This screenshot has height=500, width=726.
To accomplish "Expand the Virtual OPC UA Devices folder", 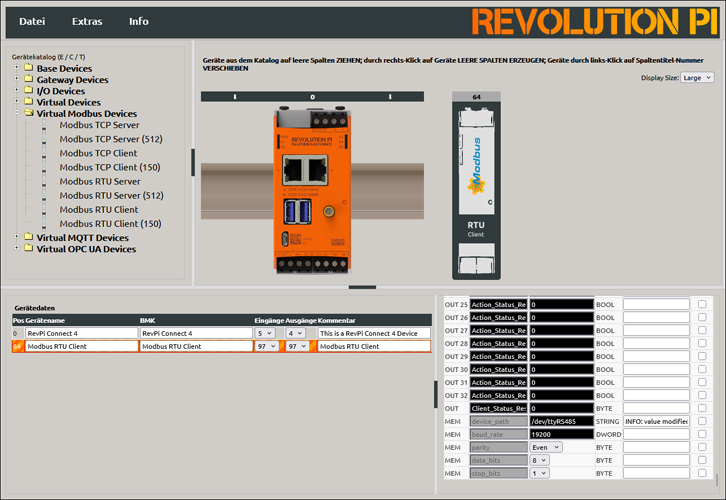I will 17,248.
